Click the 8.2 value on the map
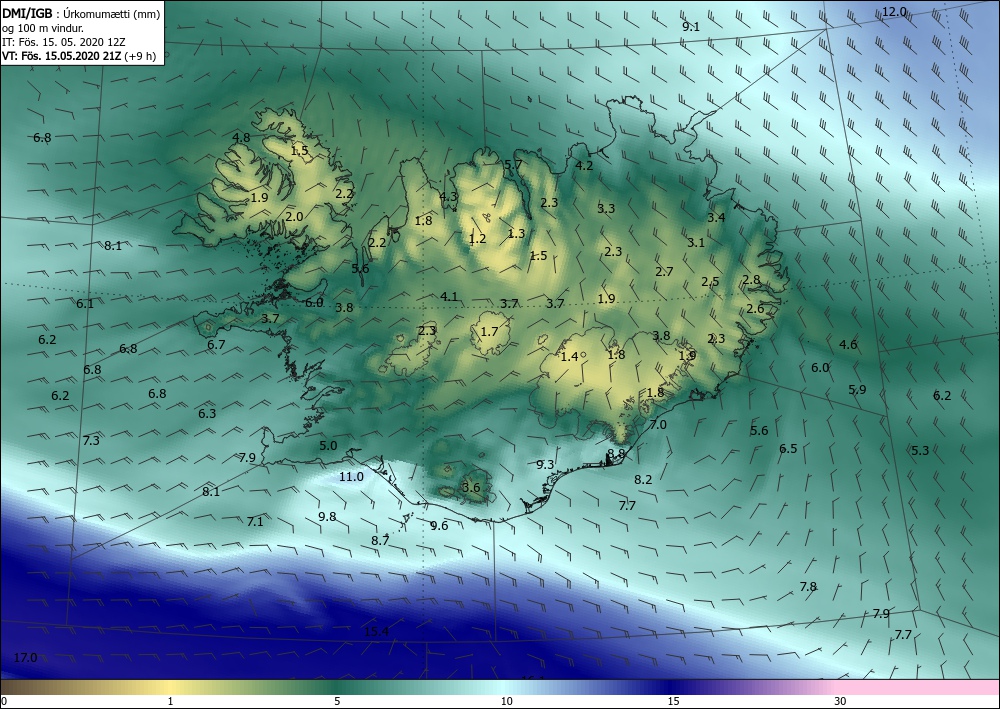1000x709 pixels. (x=643, y=479)
